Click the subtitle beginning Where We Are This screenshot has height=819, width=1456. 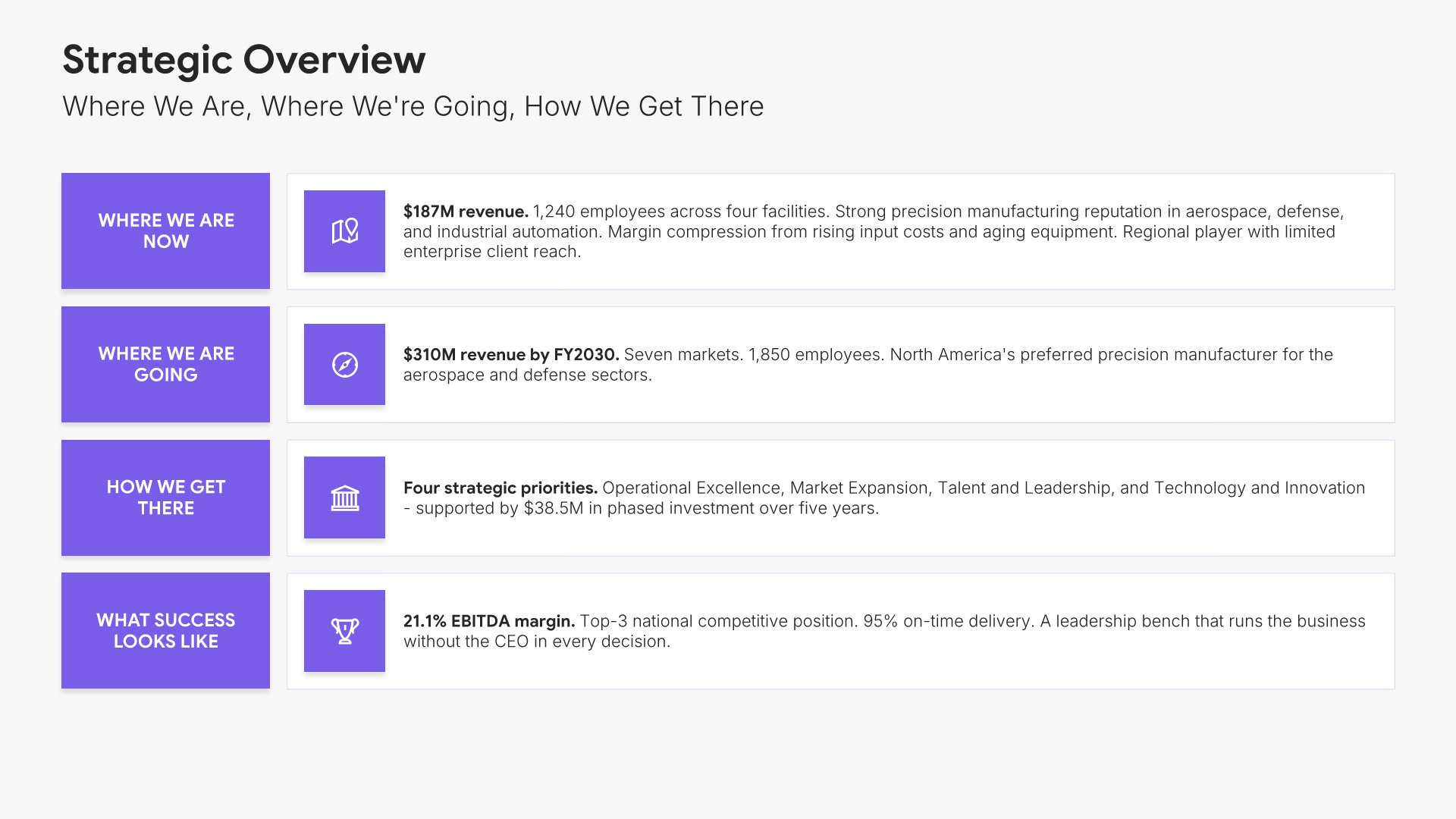(413, 107)
